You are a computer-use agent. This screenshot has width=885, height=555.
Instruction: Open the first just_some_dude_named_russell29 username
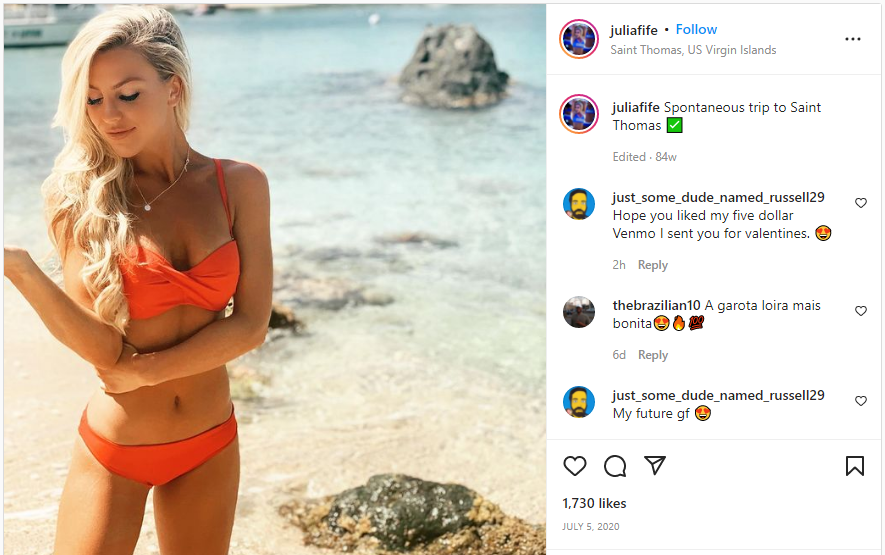pyautogui.click(x=718, y=197)
